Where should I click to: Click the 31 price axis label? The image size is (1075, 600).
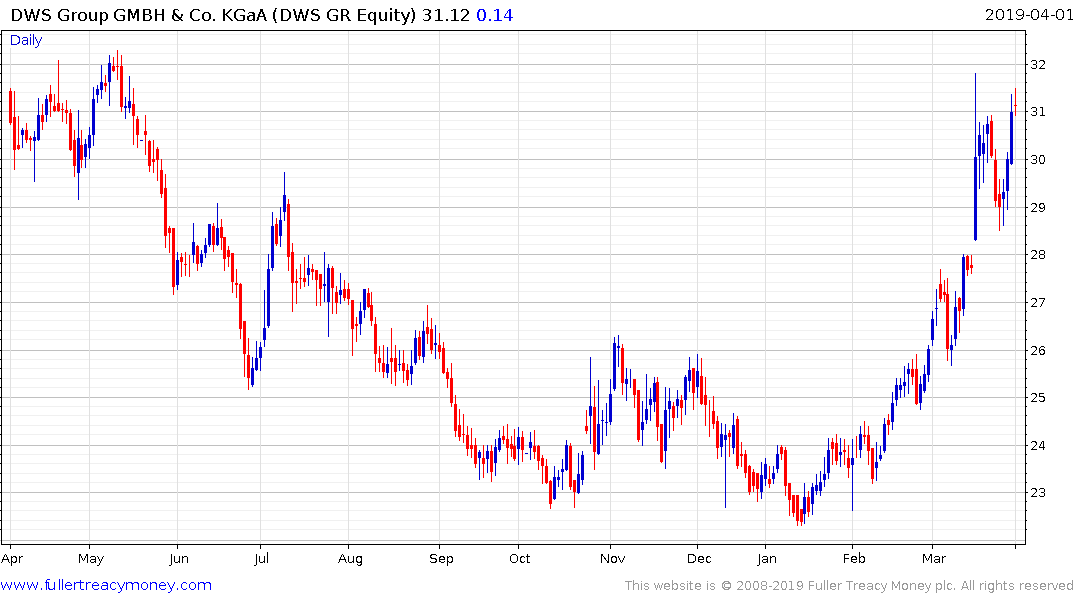point(1038,112)
